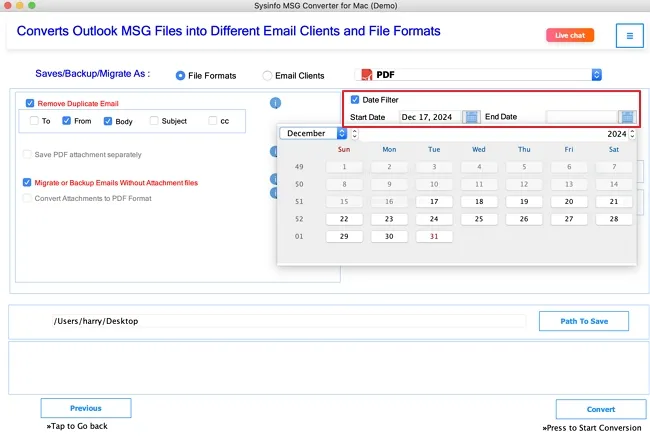Open the Start Date calendar icon
650x442 pixels.
[471, 117]
